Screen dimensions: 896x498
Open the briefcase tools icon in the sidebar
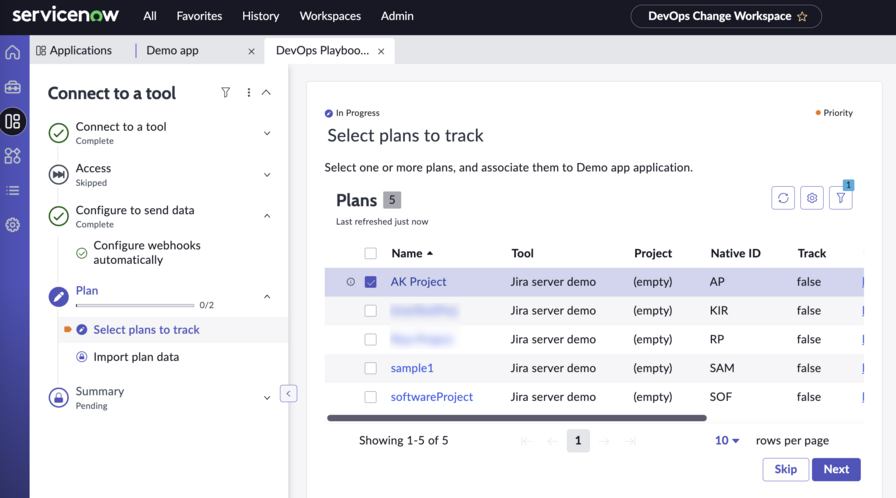click(x=13, y=87)
